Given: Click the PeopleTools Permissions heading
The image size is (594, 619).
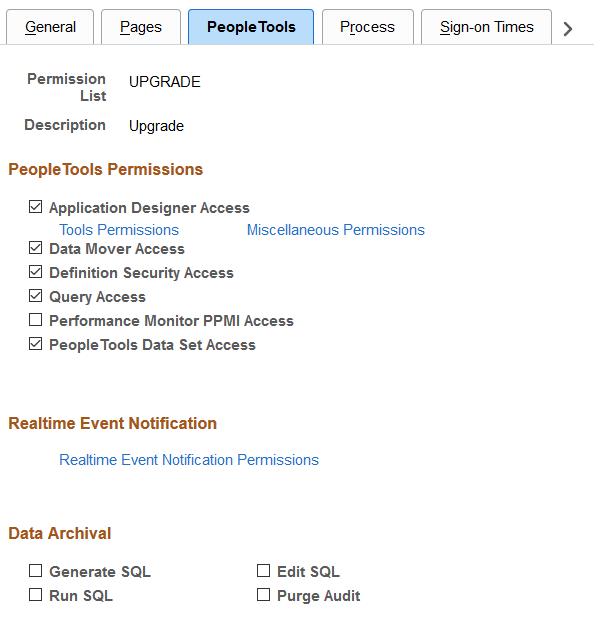Looking at the screenshot, I should click(106, 169).
